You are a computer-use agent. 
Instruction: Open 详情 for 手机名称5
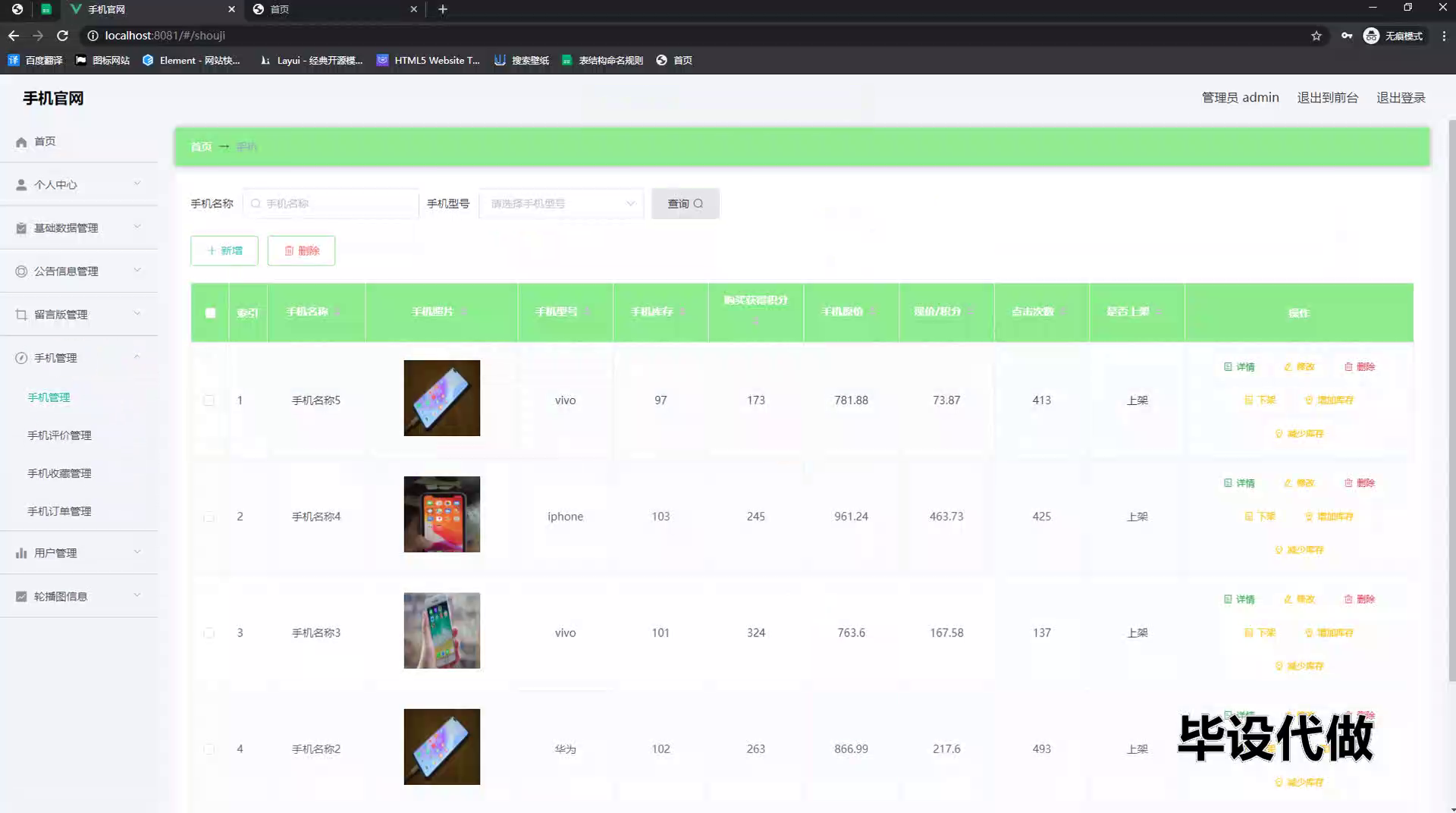pyautogui.click(x=1239, y=366)
